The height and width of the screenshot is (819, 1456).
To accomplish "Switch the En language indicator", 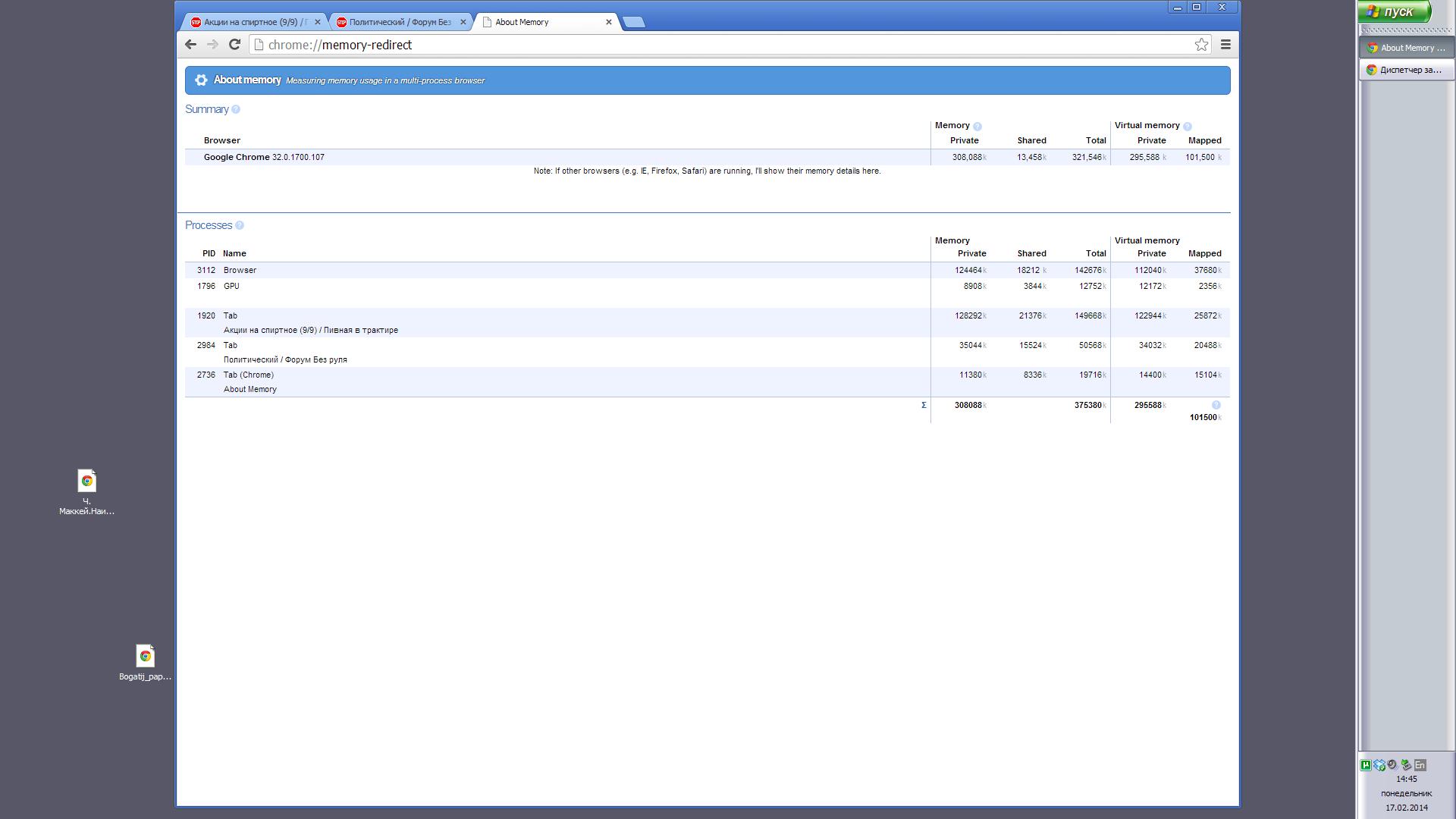I will point(1420,765).
